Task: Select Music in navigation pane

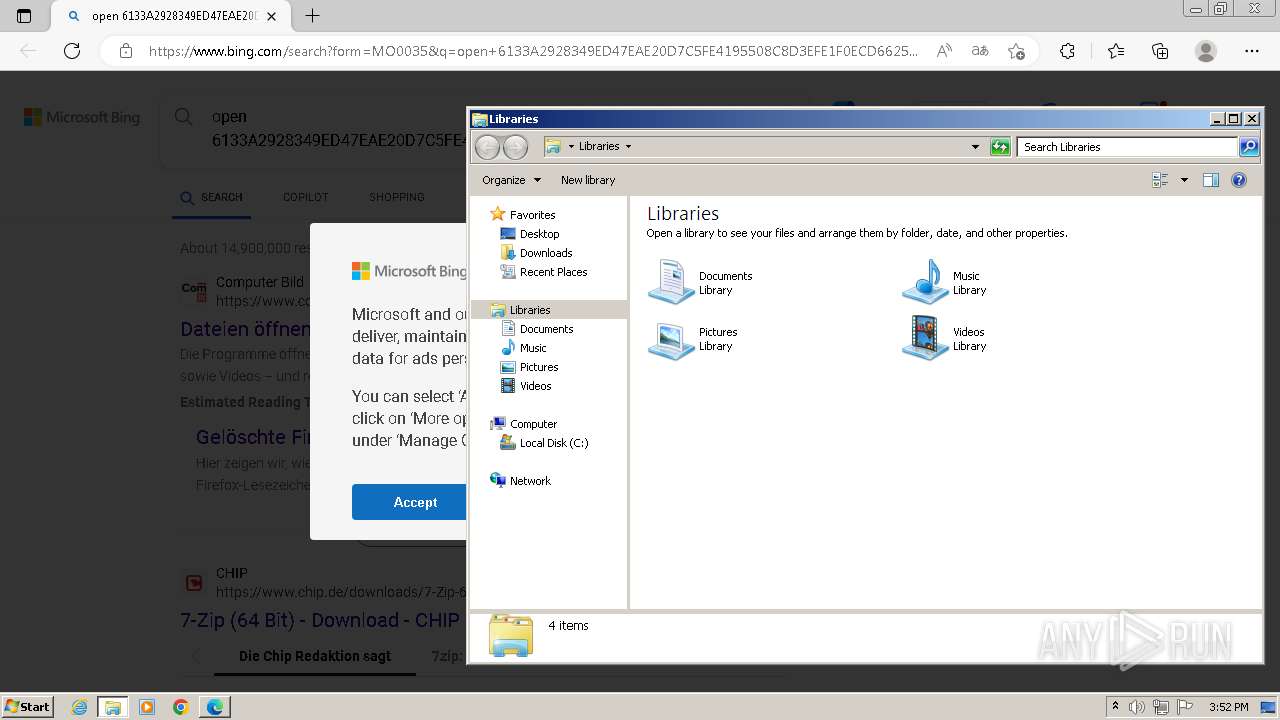Action: point(533,348)
